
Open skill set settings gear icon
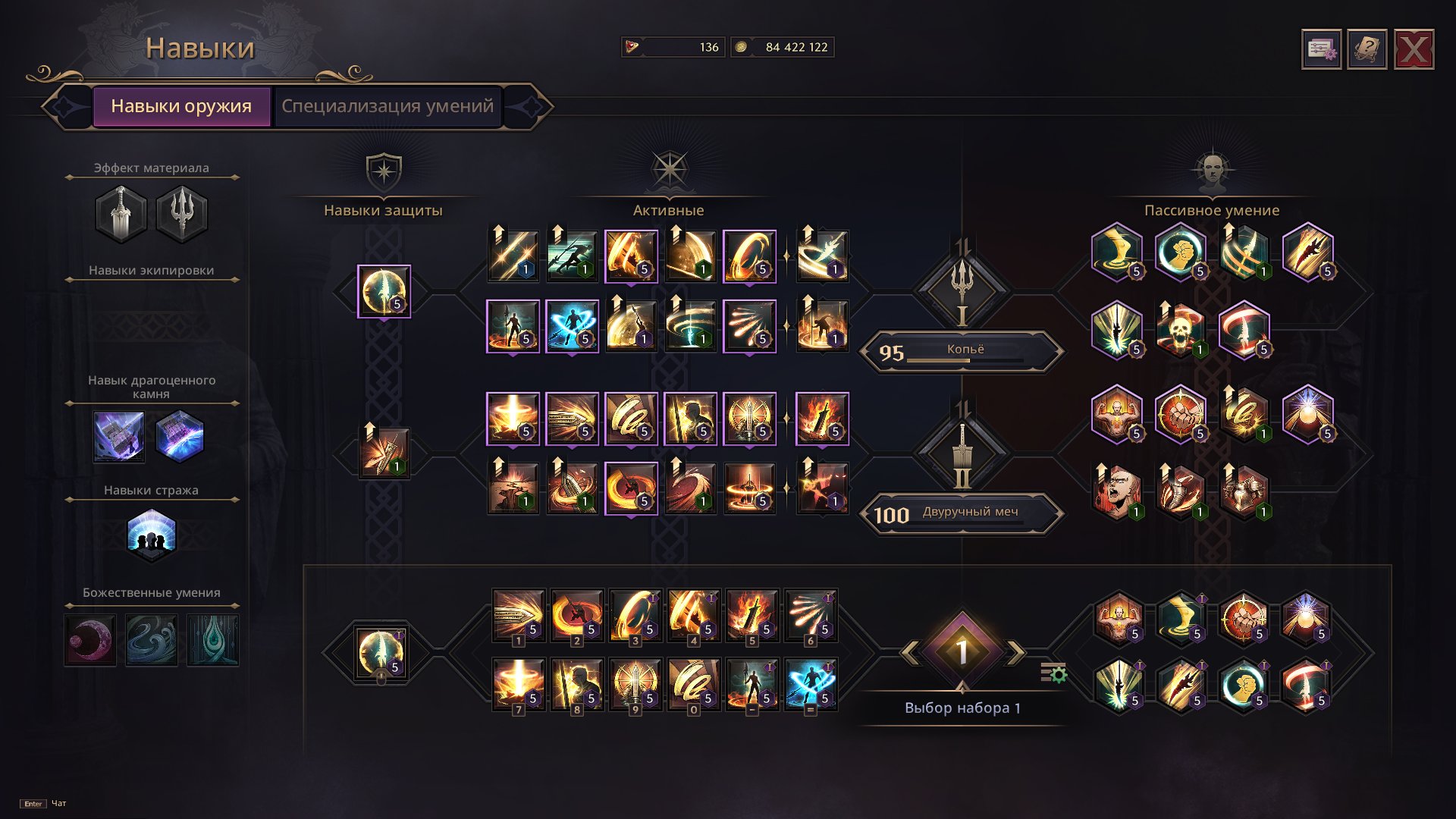(1053, 672)
